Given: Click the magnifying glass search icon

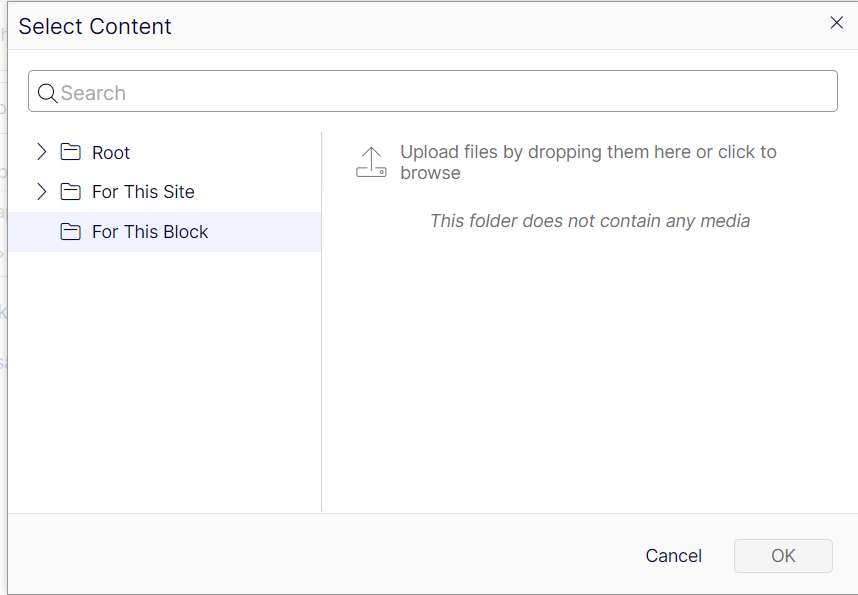Looking at the screenshot, I should coord(47,93).
